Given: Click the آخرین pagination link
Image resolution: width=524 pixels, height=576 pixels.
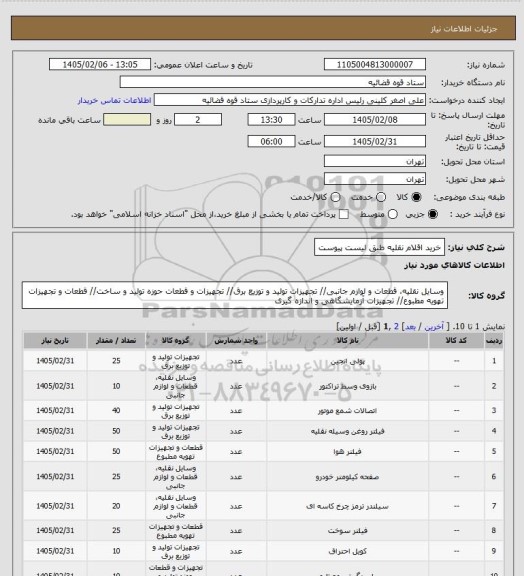Looking at the screenshot, I should (x=434, y=327).
